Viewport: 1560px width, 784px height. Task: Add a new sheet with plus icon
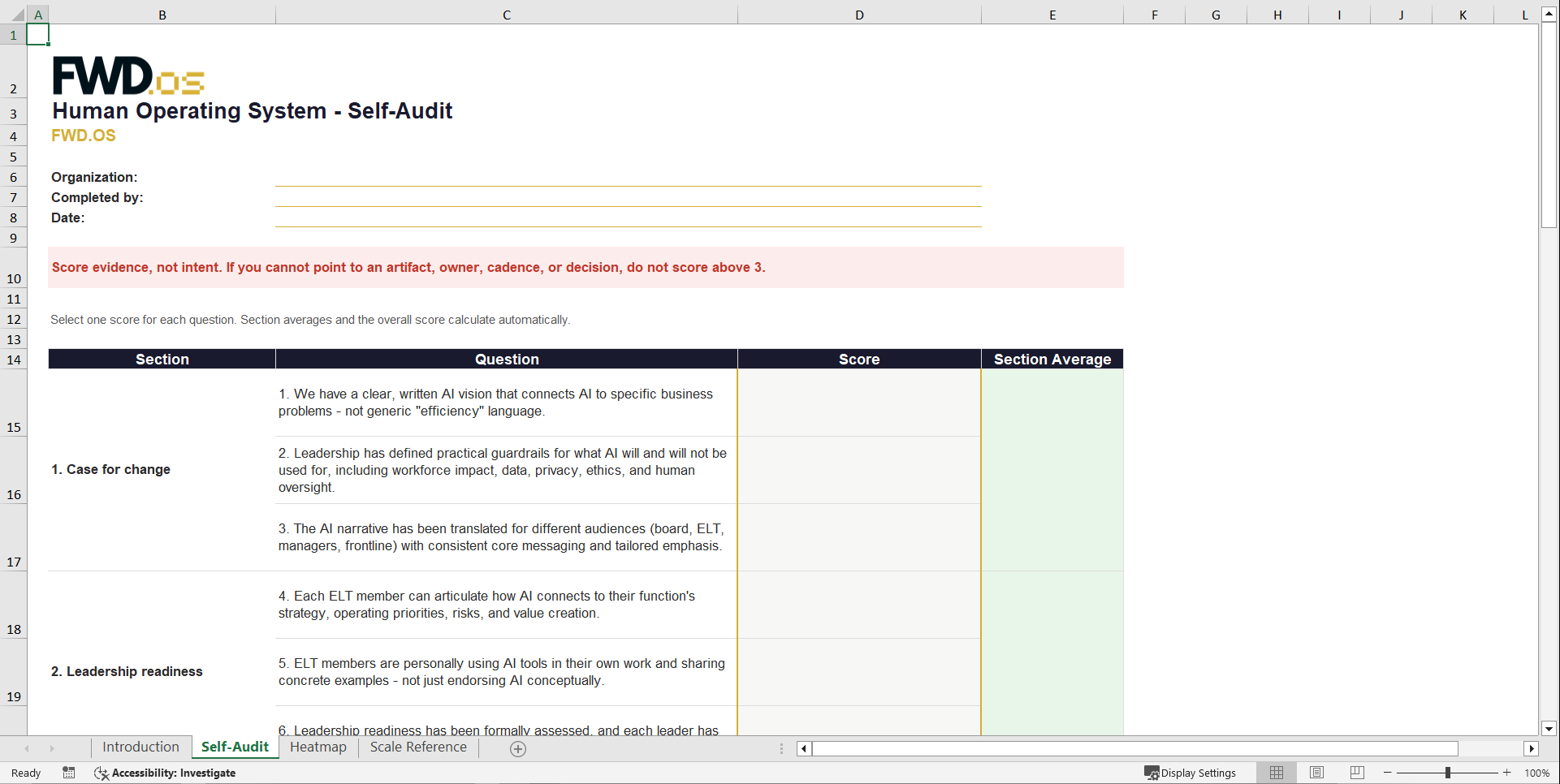point(518,749)
